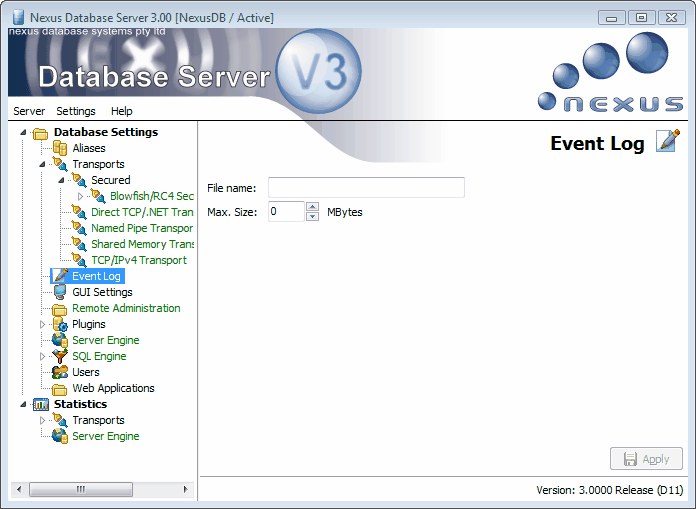
Task: Select GUI Settings in tree
Action: coord(102,292)
